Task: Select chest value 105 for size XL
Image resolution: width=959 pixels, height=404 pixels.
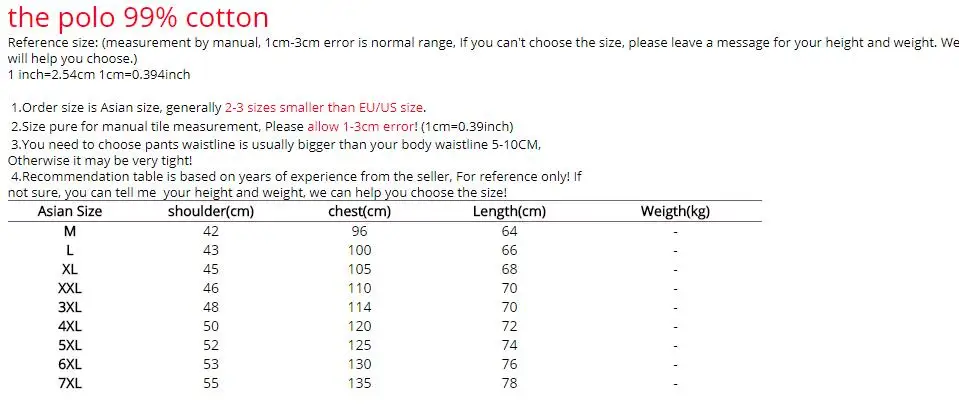Action: 359,269
